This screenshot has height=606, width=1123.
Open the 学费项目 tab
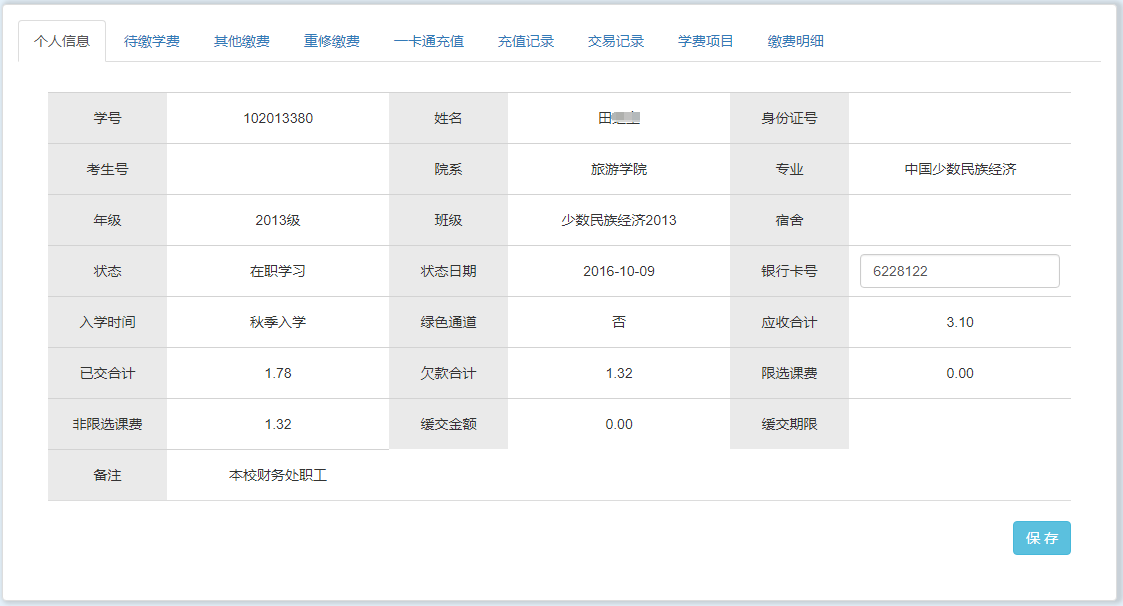coord(706,41)
